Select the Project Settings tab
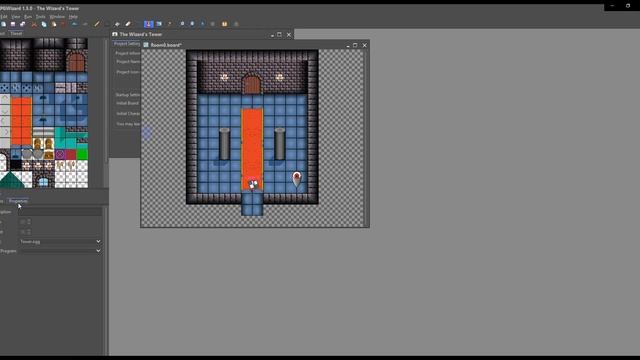The image size is (640, 360). [x=127, y=43]
